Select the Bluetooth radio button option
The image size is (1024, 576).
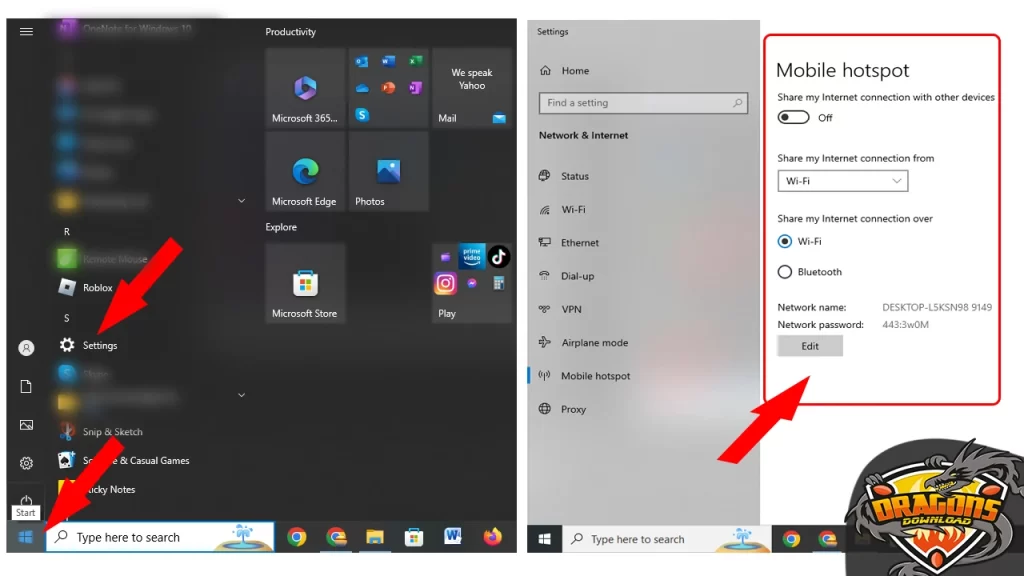(x=785, y=272)
